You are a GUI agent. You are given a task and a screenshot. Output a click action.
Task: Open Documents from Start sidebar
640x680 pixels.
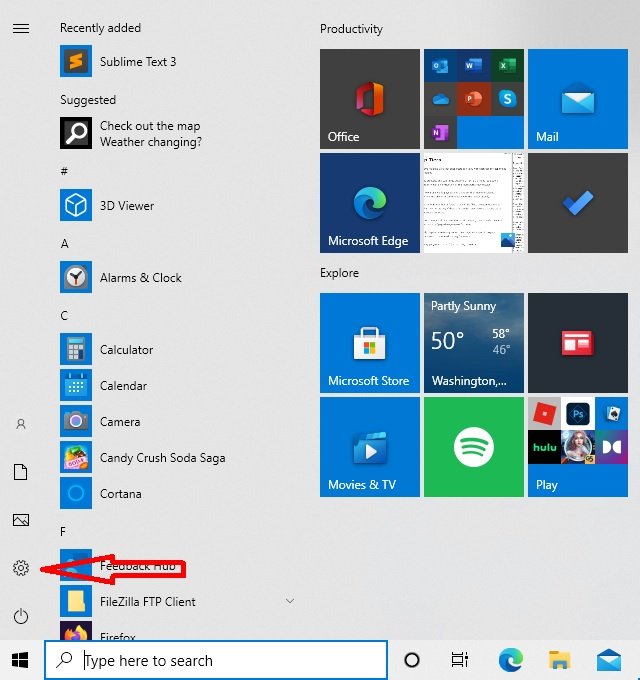(x=21, y=472)
